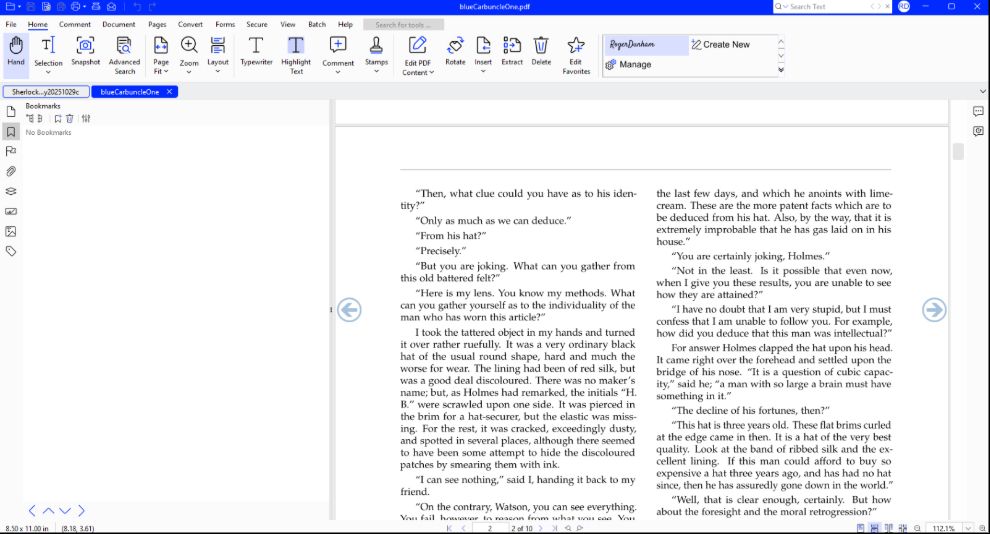This screenshot has width=990, height=534.
Task: Toggle the Bookmarks panel button
Action: click(11, 131)
